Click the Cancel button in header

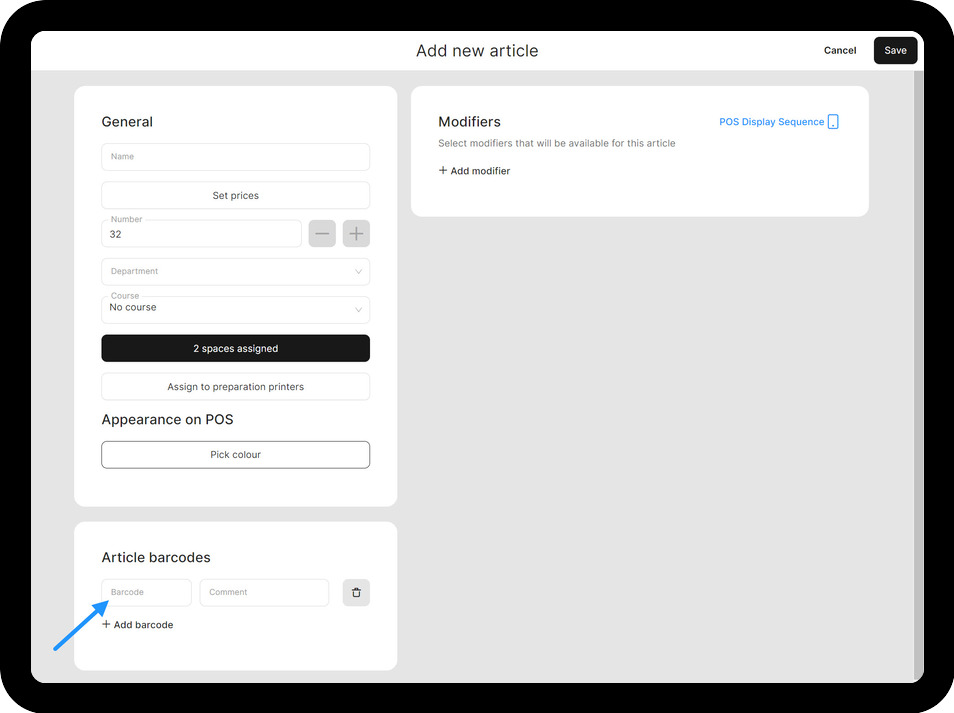point(839,50)
